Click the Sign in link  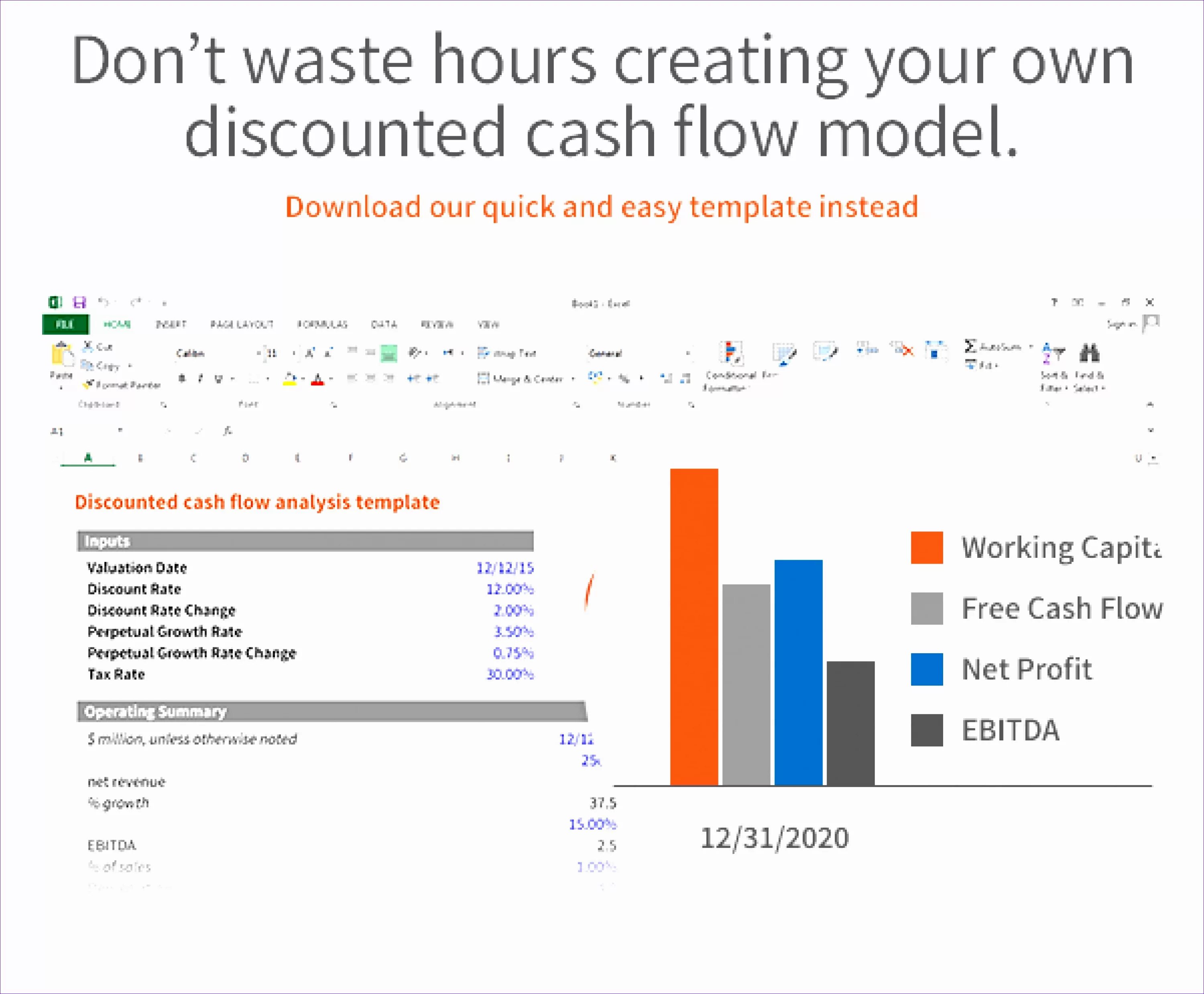1121,324
